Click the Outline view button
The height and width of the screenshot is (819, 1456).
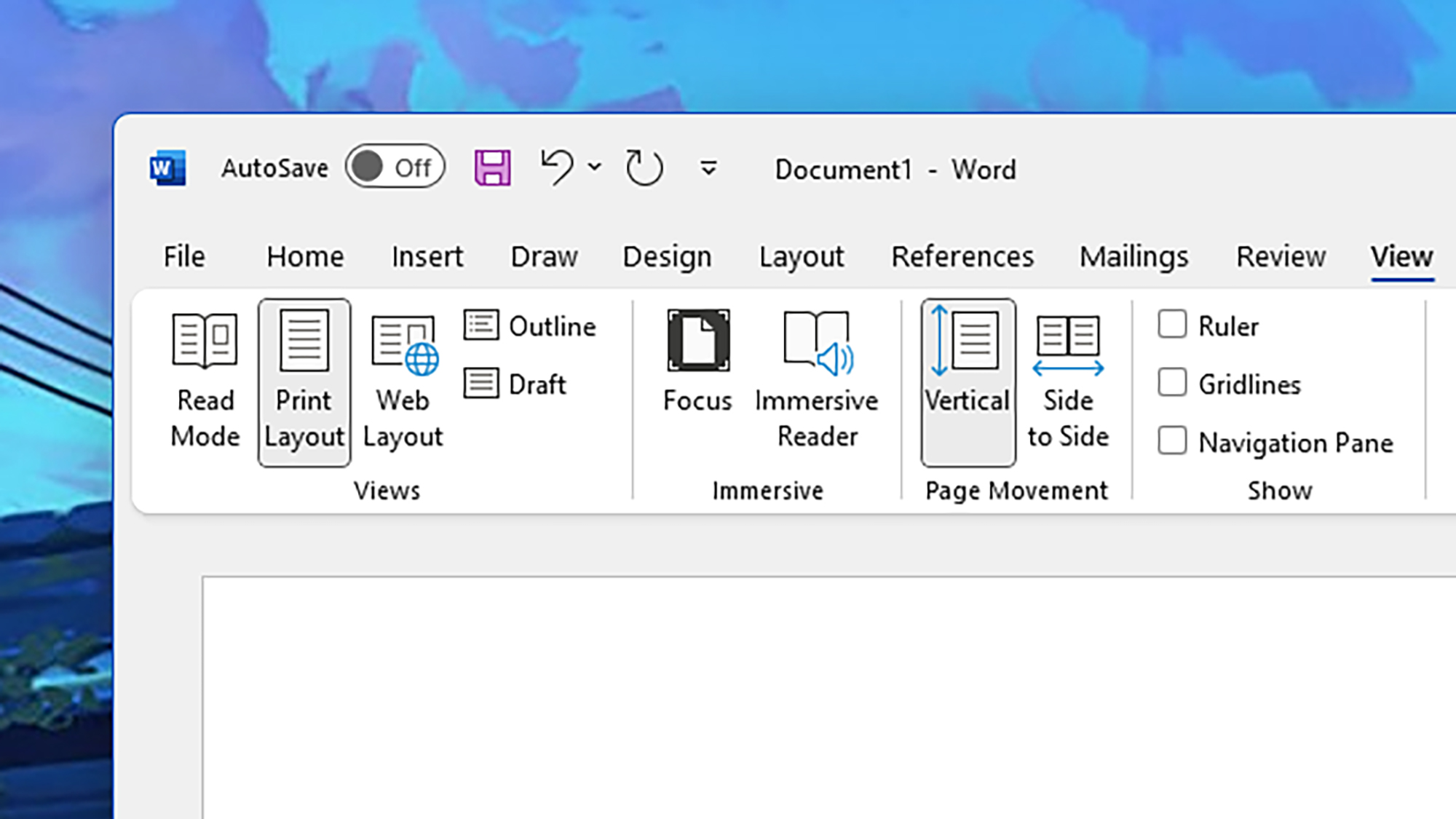tap(530, 326)
